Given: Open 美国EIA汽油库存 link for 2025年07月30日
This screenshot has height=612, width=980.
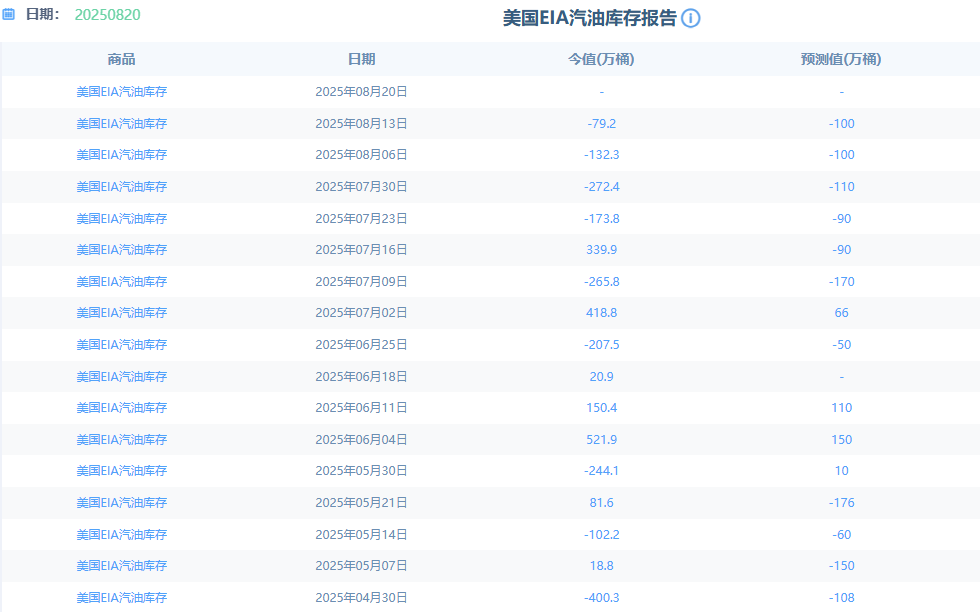Looking at the screenshot, I should [x=122, y=187].
